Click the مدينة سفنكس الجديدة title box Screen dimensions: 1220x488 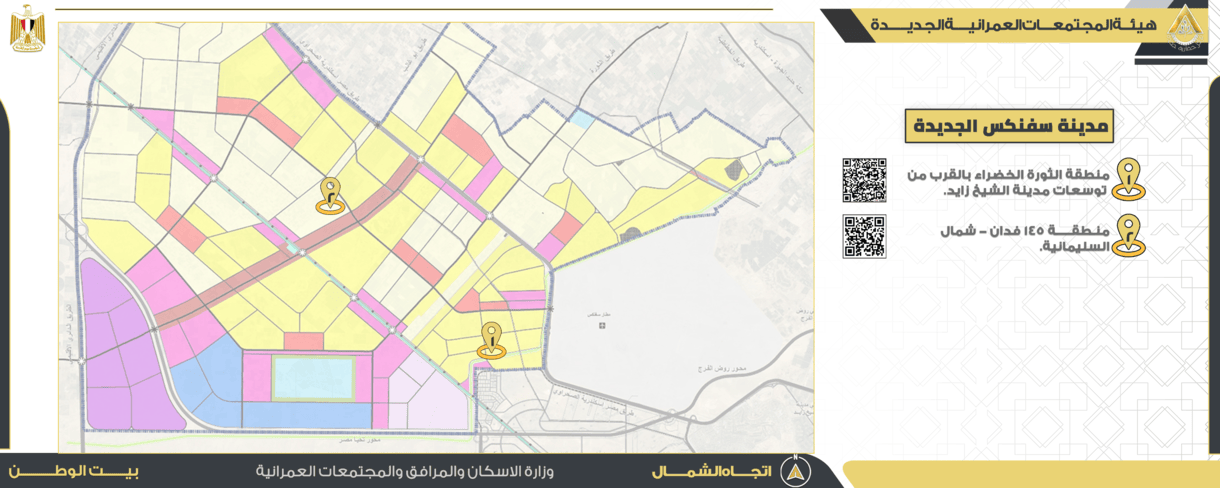click(x=1009, y=127)
